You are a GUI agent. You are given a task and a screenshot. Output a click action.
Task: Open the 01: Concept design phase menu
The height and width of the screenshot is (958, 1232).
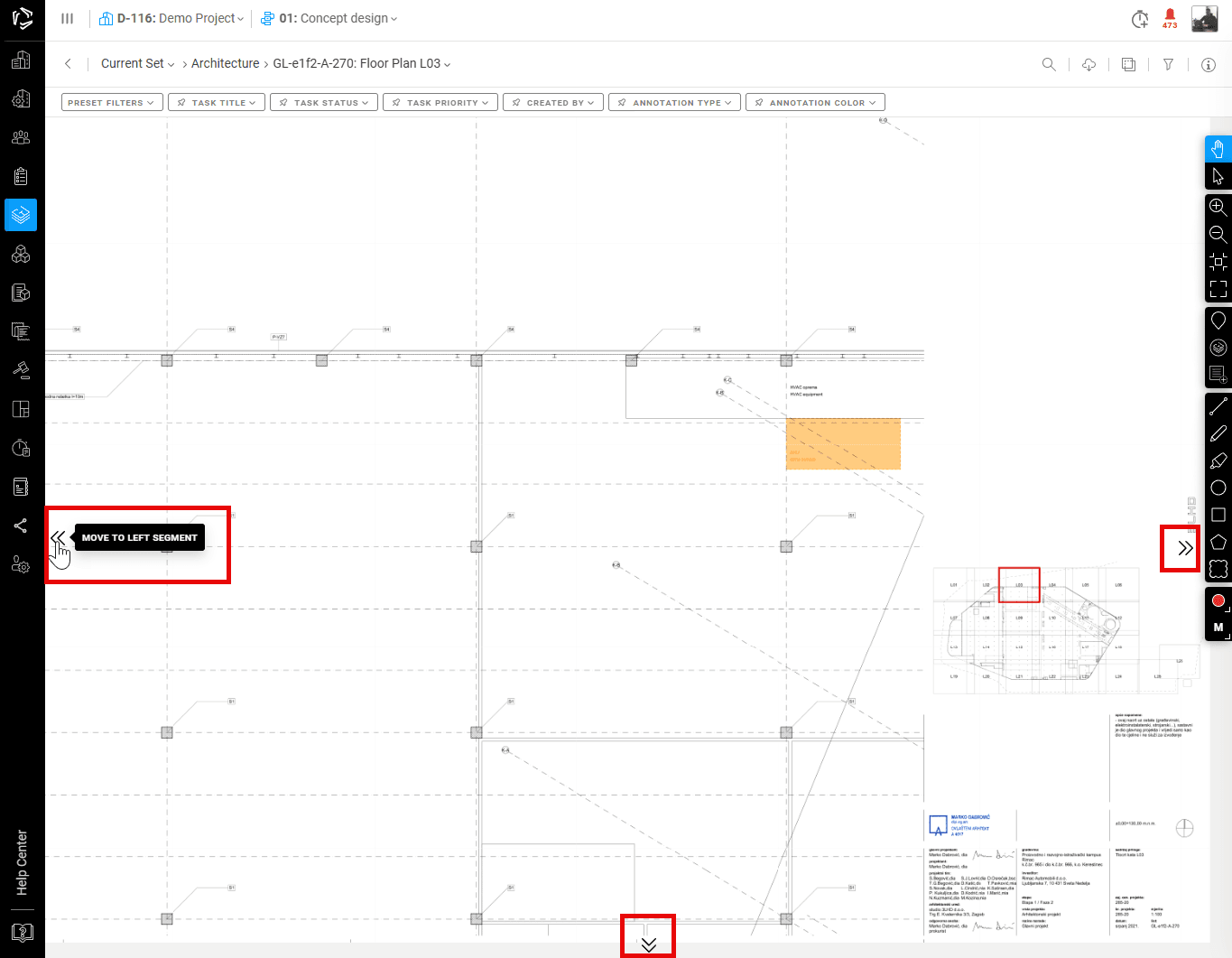[x=329, y=18]
